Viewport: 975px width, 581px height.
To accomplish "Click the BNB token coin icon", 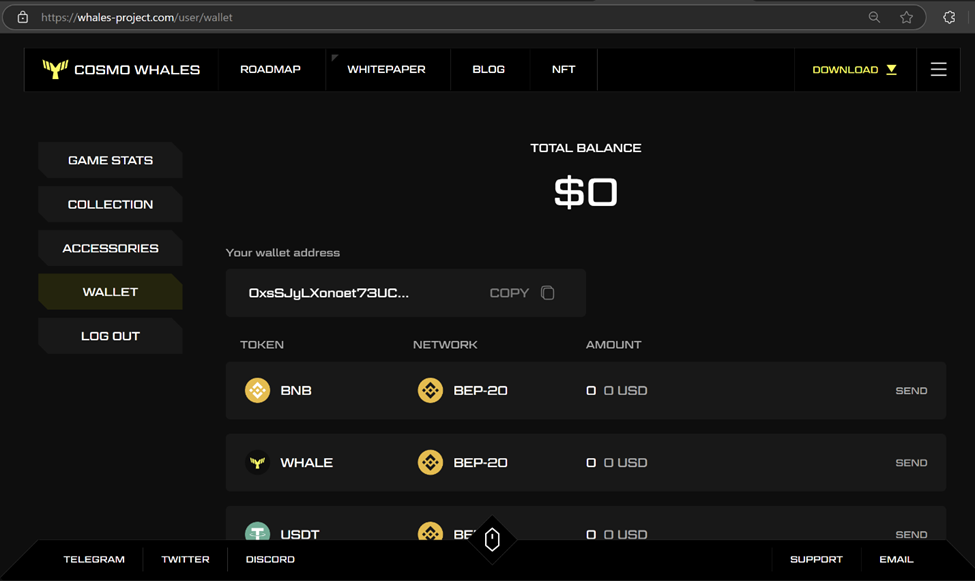I will 257,391.
